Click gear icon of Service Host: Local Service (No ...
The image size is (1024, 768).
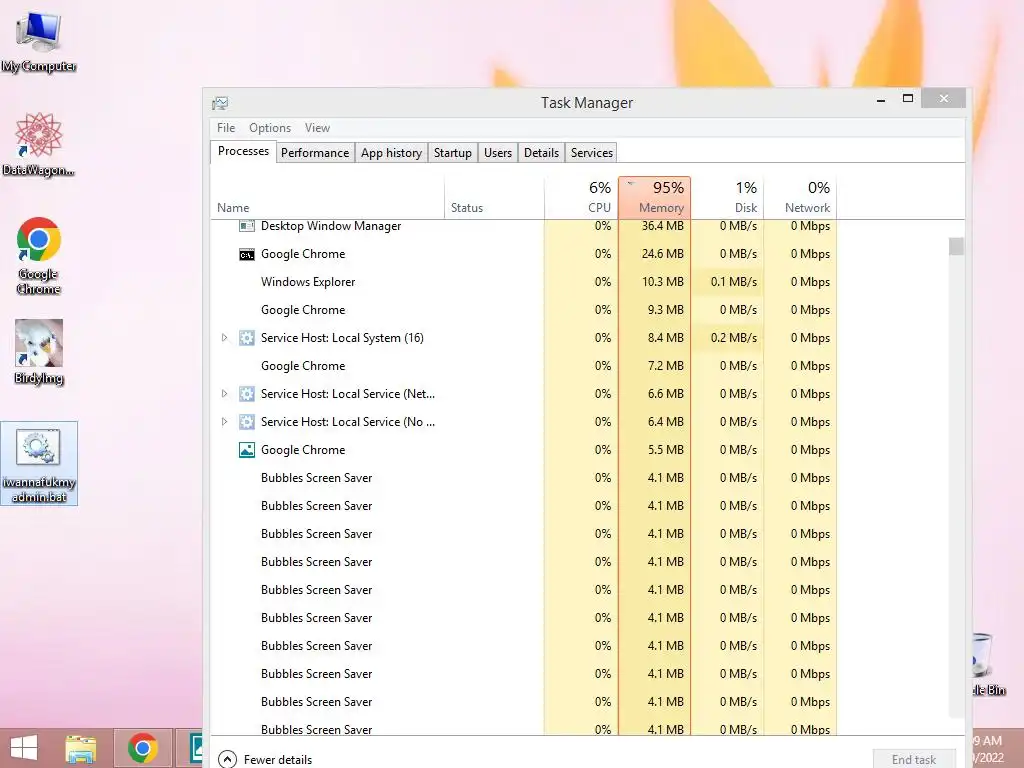pyautogui.click(x=246, y=422)
